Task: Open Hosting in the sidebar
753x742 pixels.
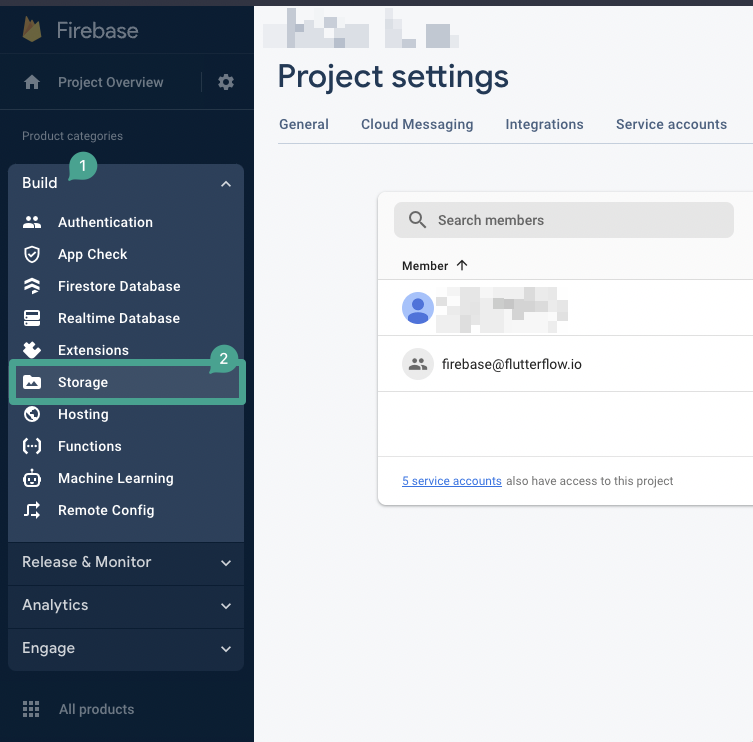Action: (83, 414)
